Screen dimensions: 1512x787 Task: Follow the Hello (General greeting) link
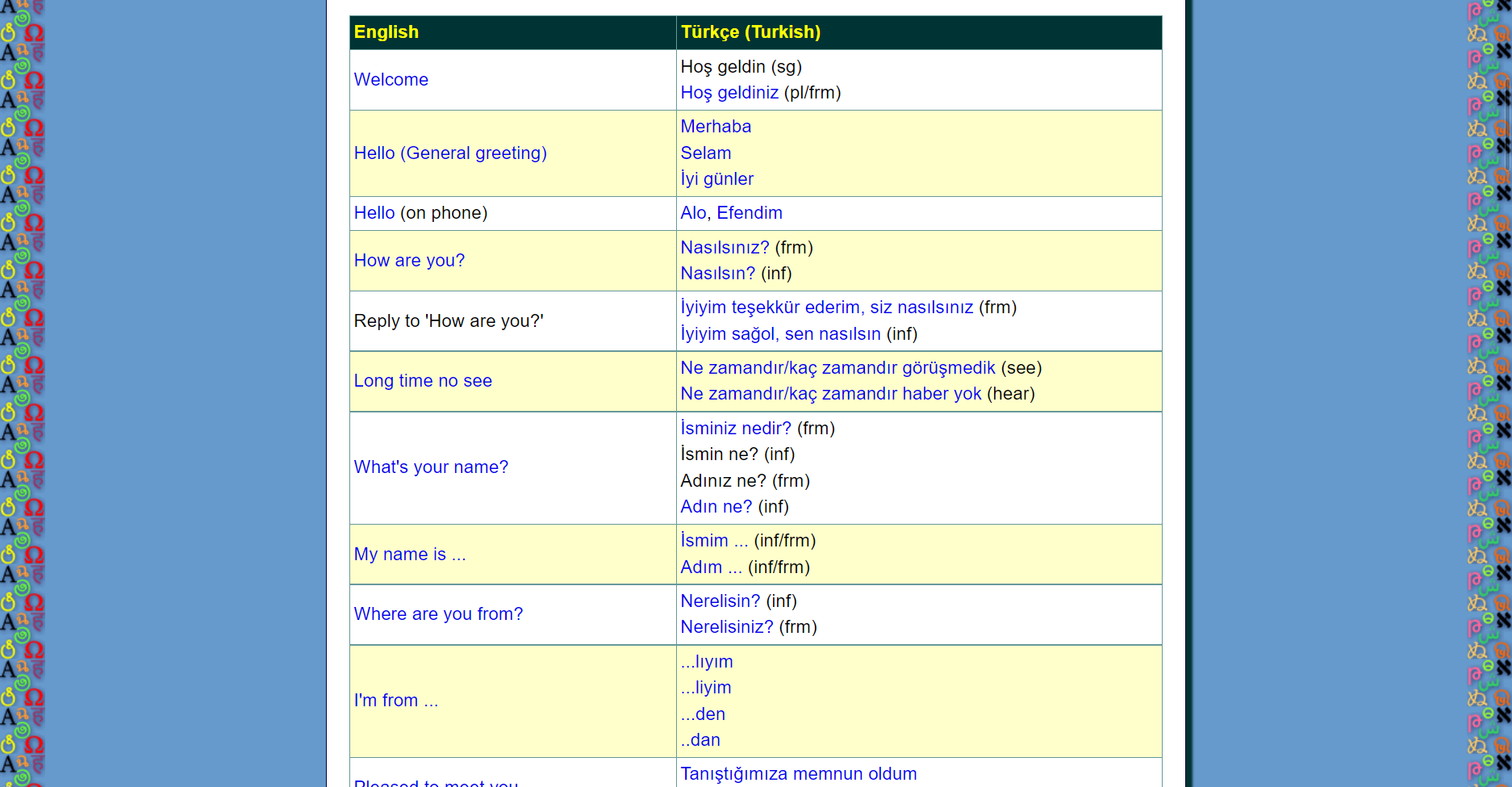[x=449, y=153]
